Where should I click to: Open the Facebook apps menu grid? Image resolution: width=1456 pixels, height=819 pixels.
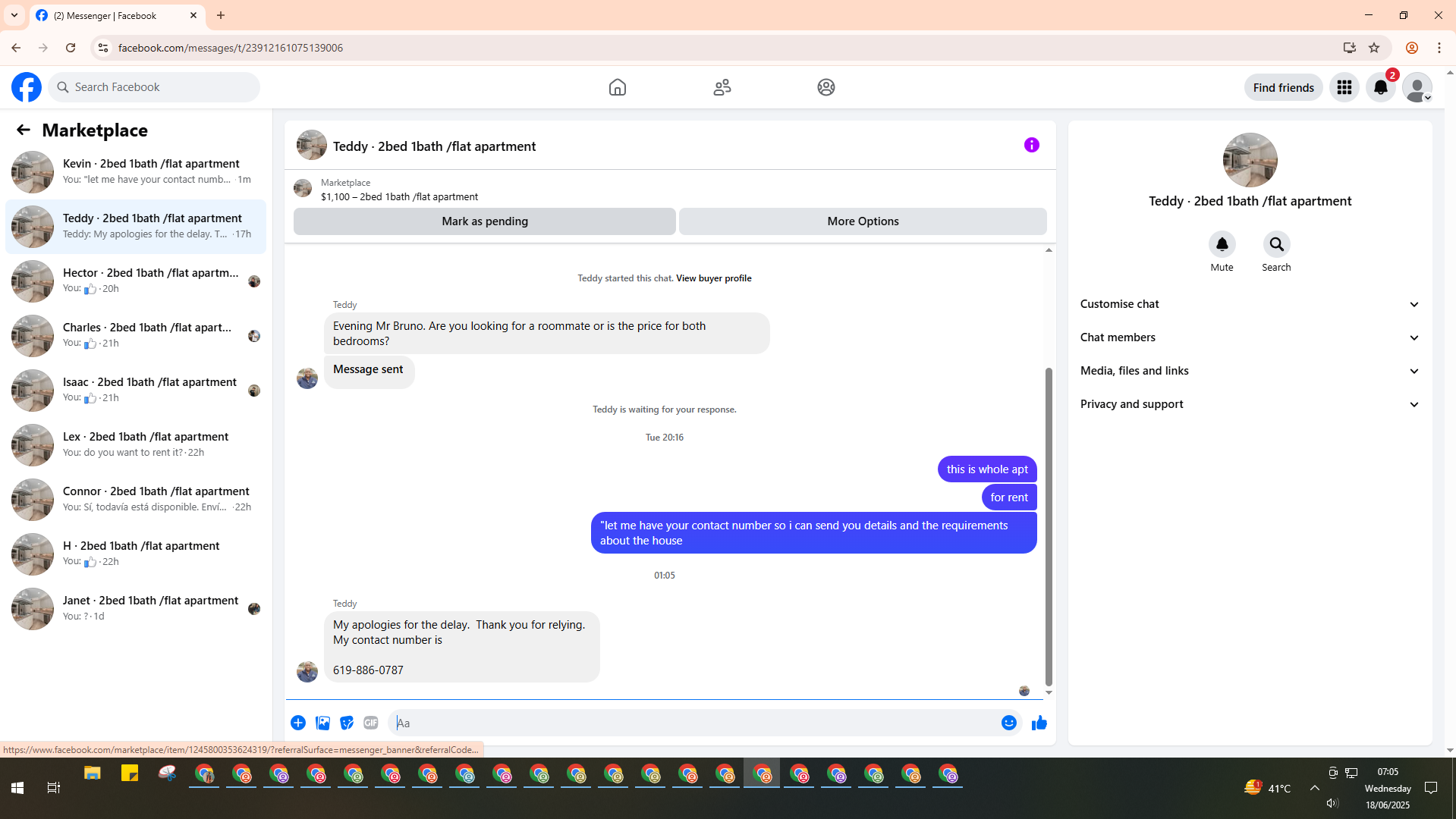coord(1344,87)
